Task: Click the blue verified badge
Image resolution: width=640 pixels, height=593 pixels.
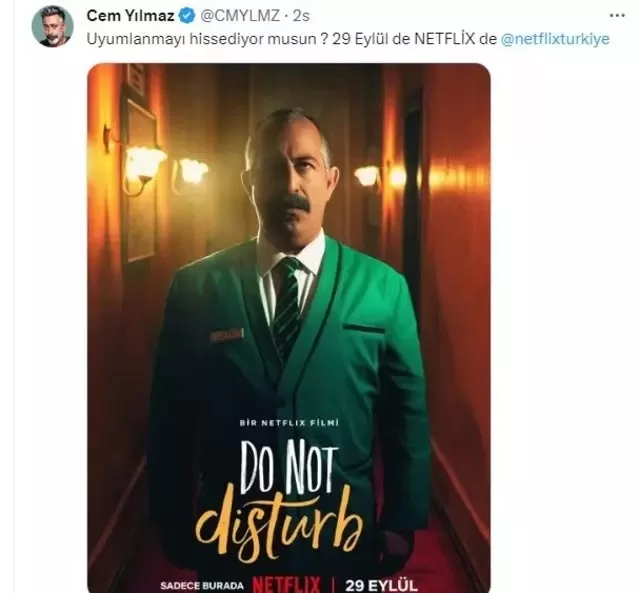Action: point(188,16)
